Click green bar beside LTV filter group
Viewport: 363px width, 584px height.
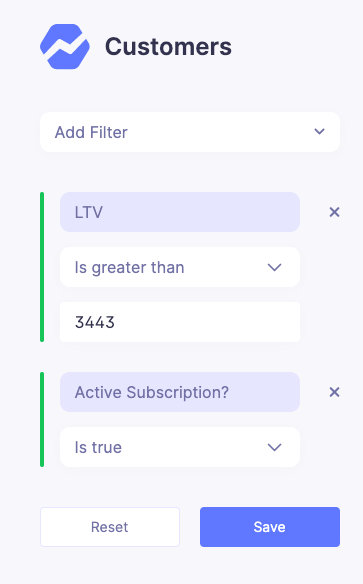click(42, 267)
